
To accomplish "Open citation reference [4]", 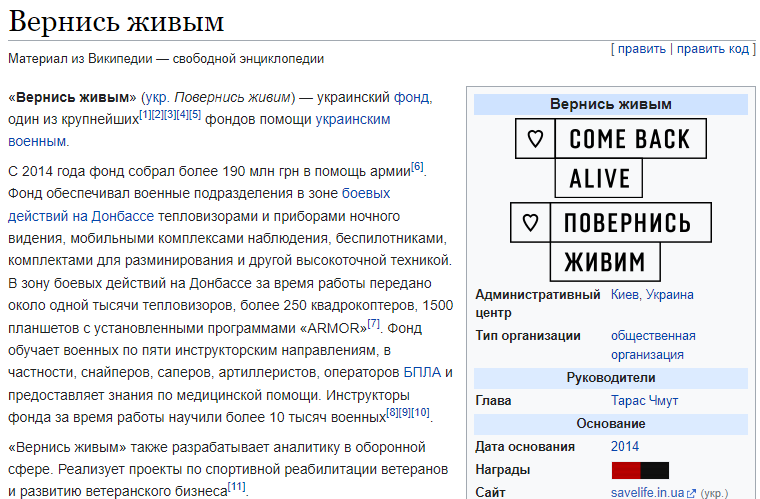I will (x=182, y=114).
